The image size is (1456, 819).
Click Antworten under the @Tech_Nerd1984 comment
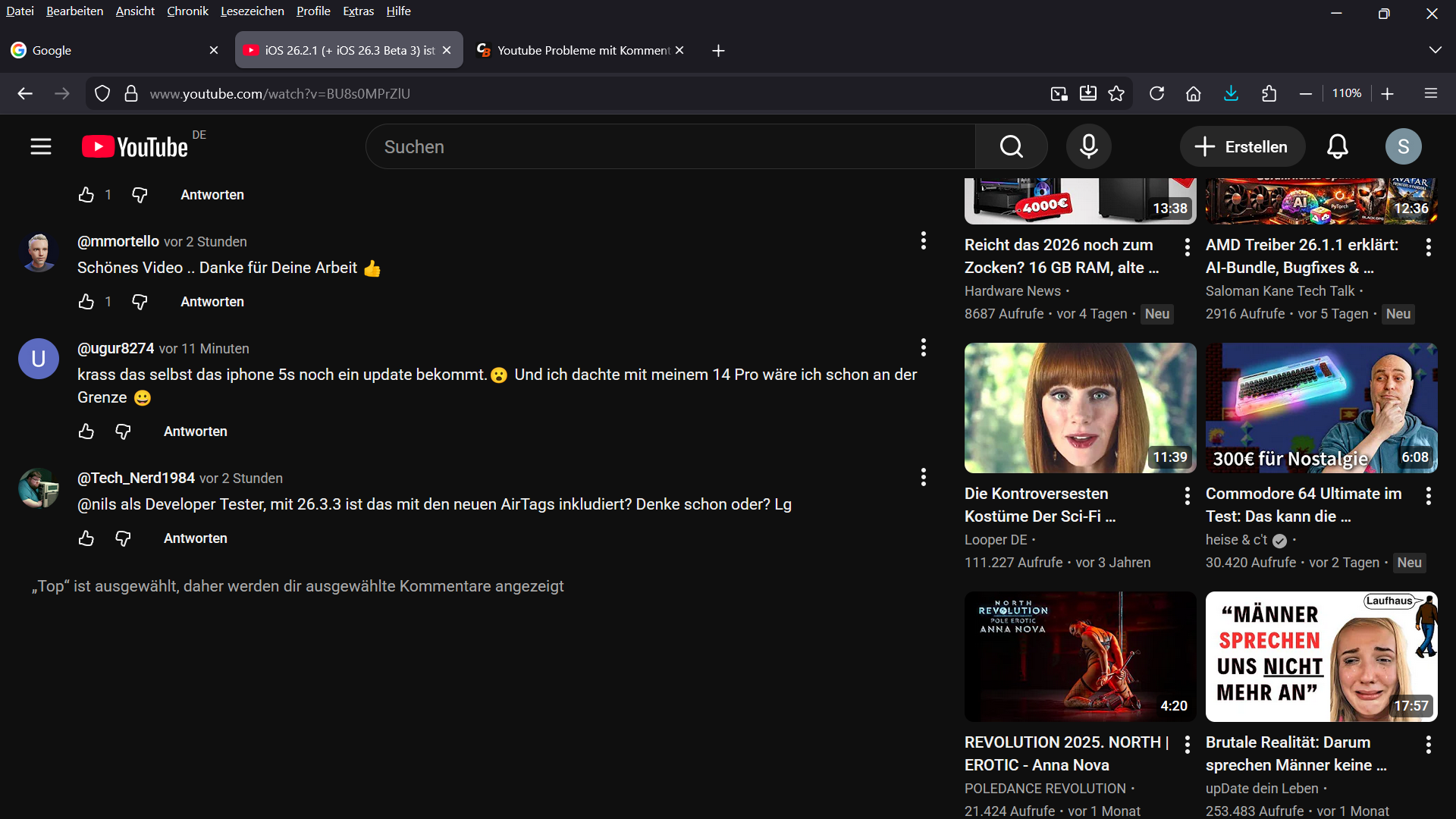(195, 538)
